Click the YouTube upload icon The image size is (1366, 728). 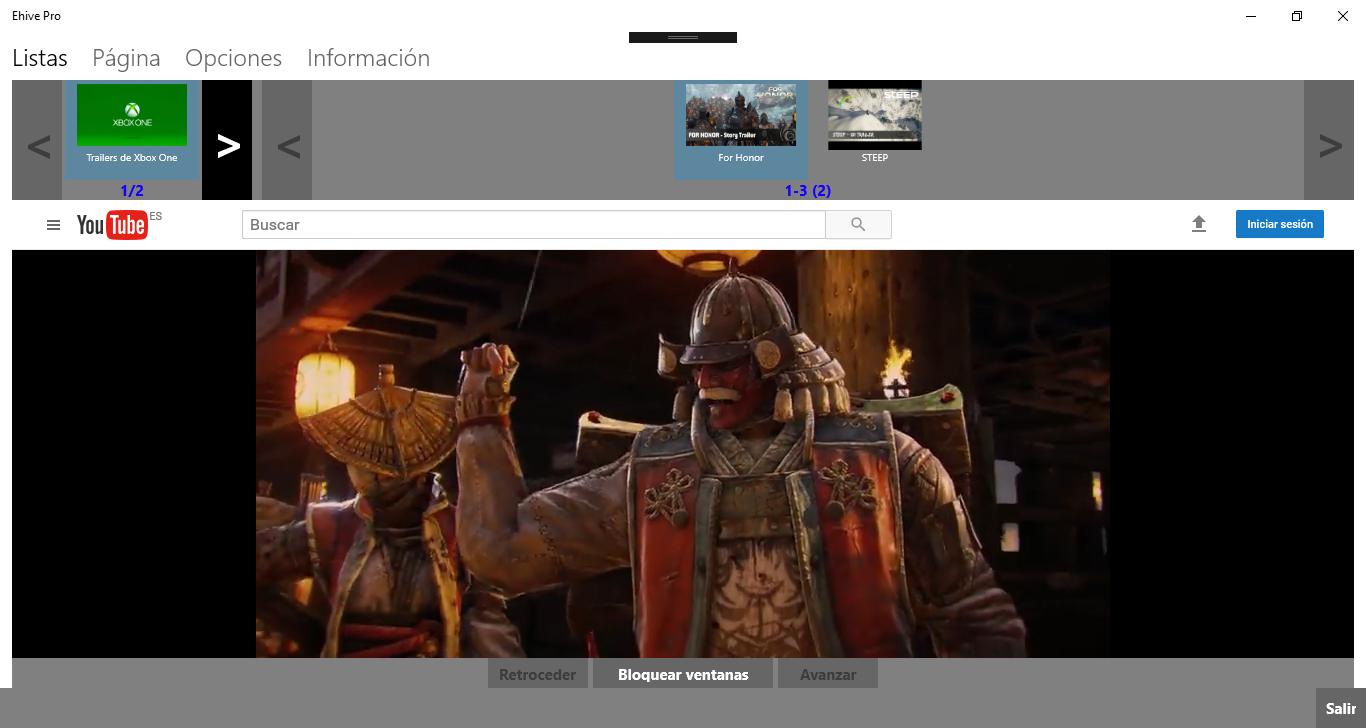coord(1199,225)
